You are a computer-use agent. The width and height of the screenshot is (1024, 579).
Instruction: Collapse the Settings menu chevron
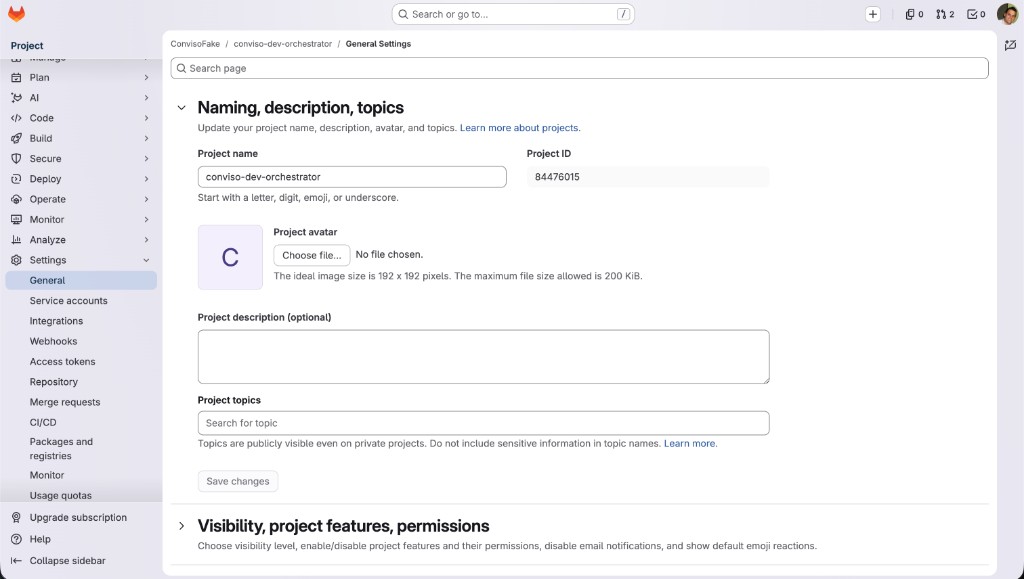click(x=146, y=260)
